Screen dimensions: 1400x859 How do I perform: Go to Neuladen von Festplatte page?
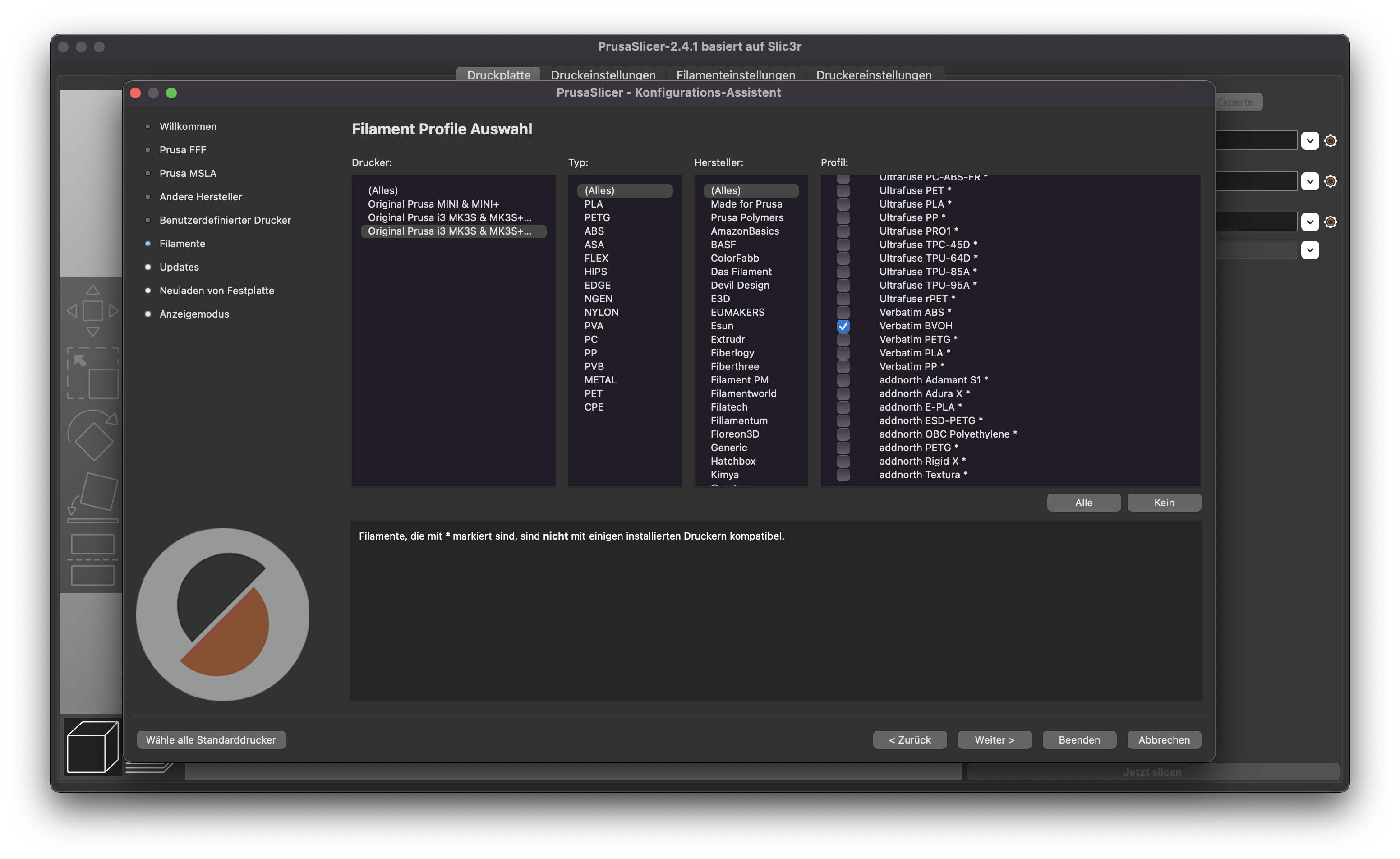(216, 291)
